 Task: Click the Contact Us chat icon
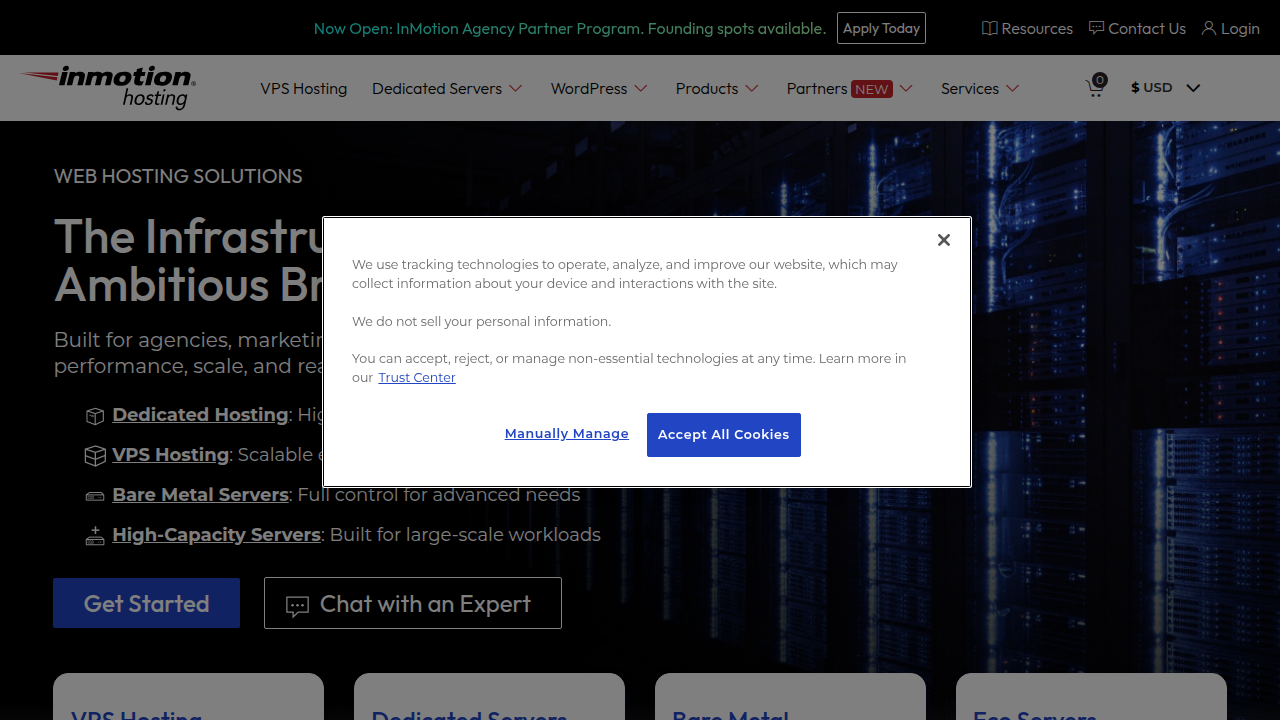[x=1097, y=28]
